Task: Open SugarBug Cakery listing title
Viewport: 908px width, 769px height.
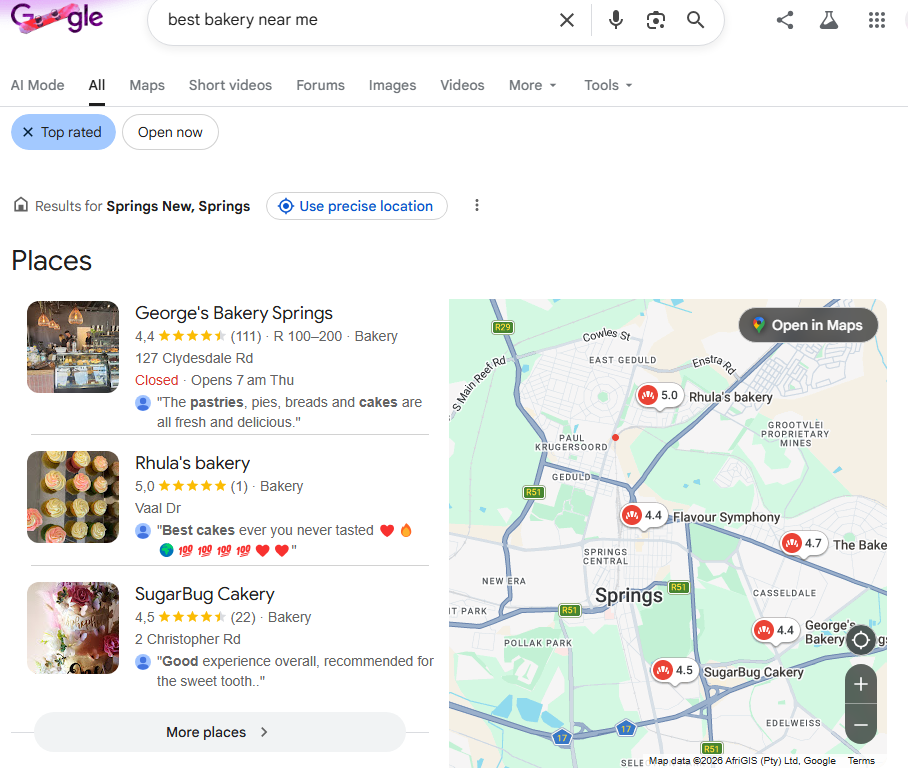Action: click(x=204, y=594)
